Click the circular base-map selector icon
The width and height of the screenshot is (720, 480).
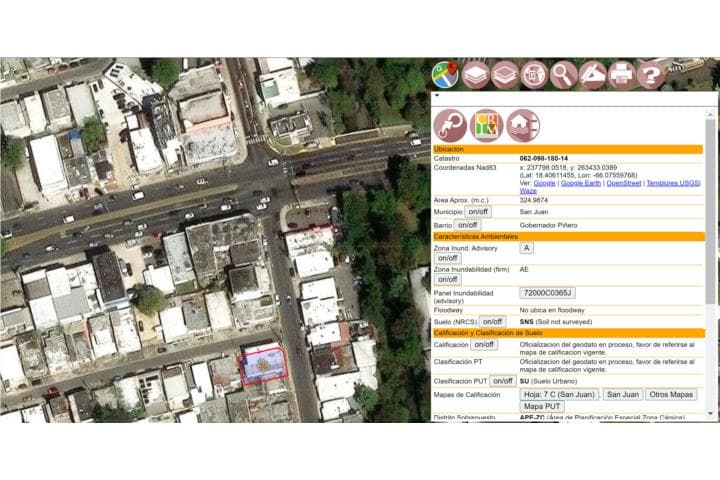coord(534,74)
